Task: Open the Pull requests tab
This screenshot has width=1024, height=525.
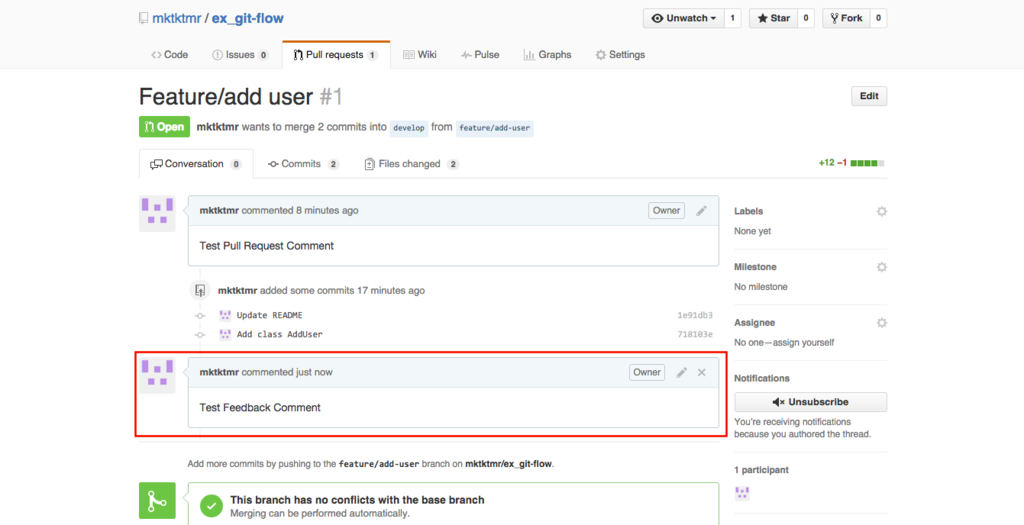Action: click(x=336, y=55)
